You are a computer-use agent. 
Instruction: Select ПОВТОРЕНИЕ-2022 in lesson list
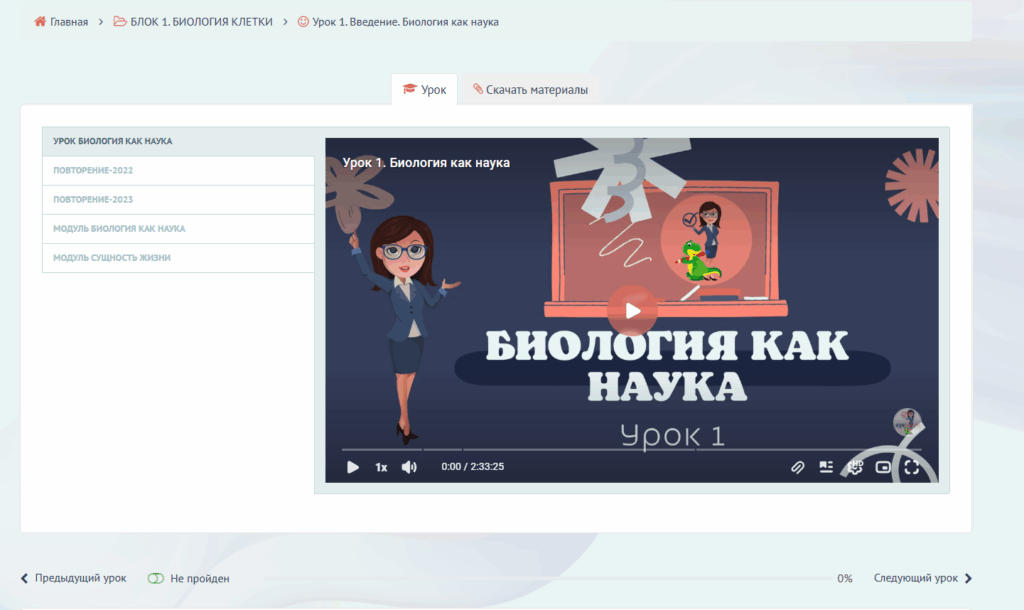click(178, 170)
